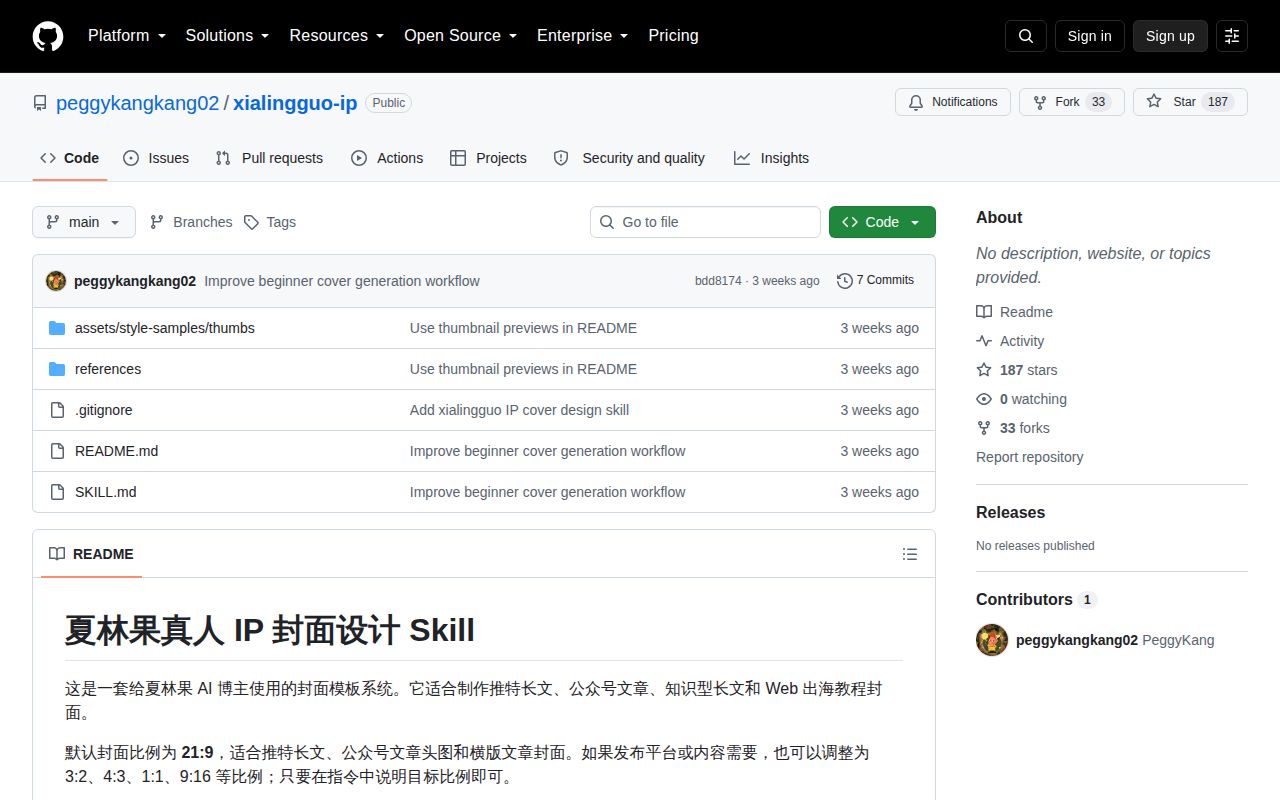Open the 7 Commits history
Screen dimensions: 1280x800
(x=875, y=281)
